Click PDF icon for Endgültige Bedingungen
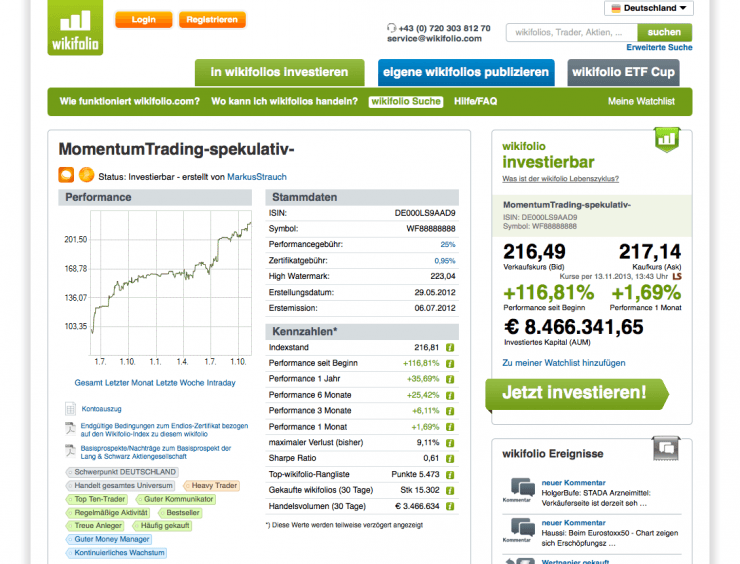Image resolution: width=740 pixels, height=564 pixels. (x=70, y=429)
